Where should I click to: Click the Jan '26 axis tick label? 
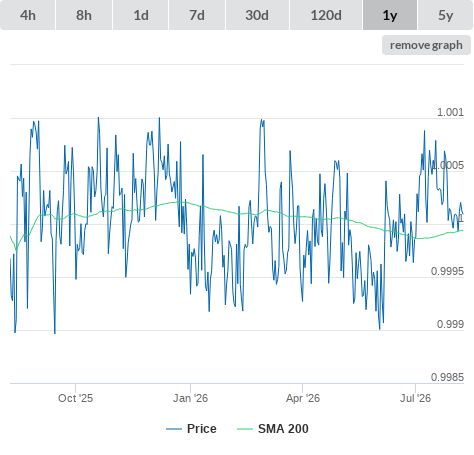190,398
